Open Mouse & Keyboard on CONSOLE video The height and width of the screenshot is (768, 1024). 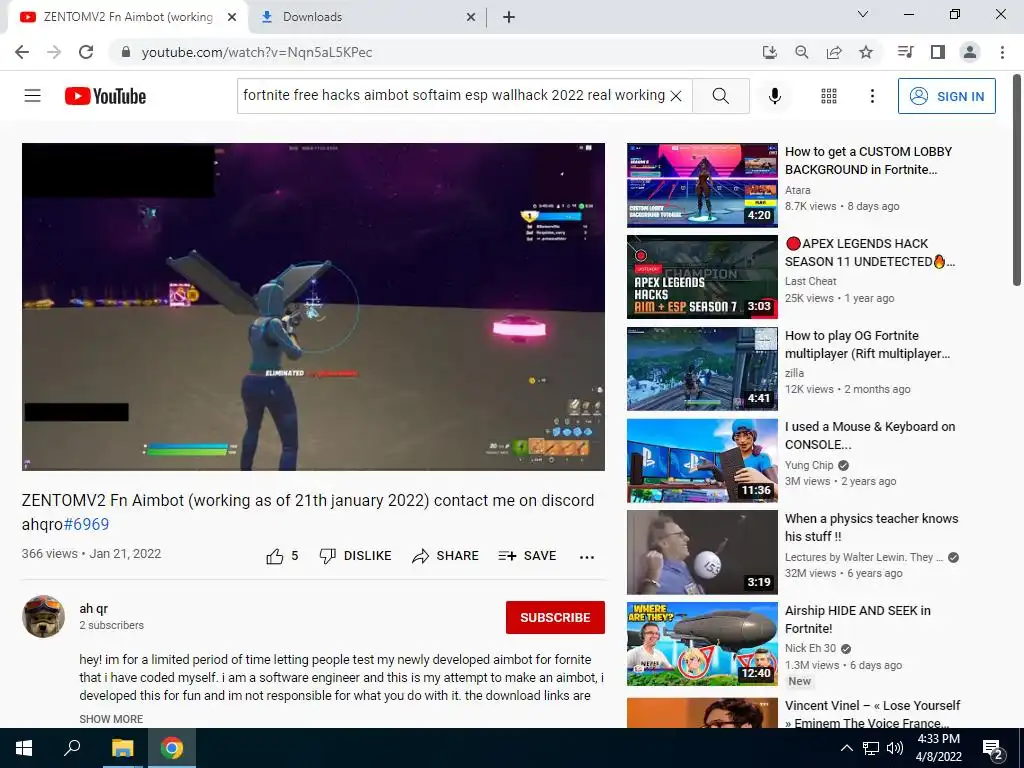pos(870,436)
